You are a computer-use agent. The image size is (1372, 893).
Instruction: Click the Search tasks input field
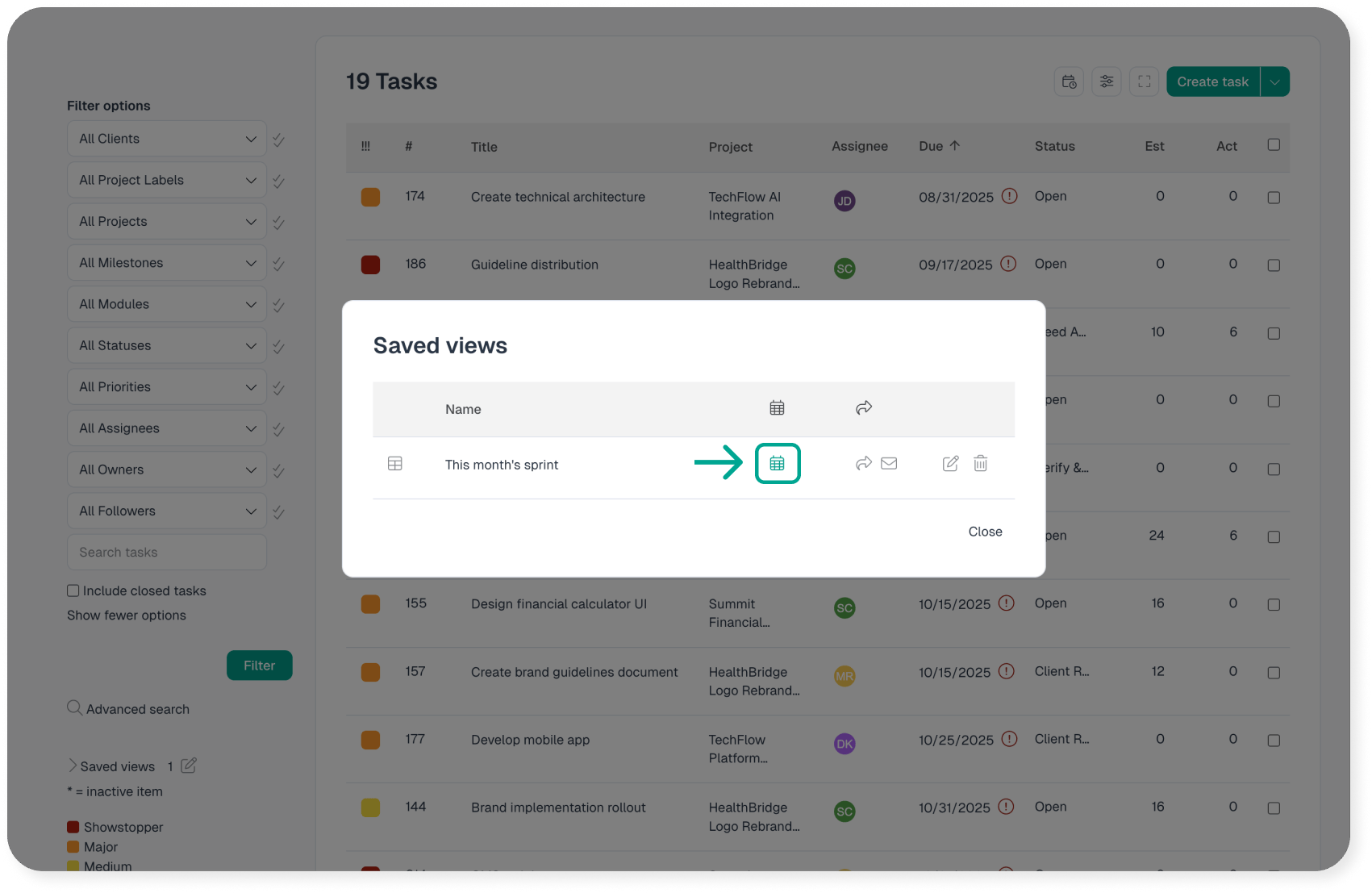pyautogui.click(x=167, y=553)
